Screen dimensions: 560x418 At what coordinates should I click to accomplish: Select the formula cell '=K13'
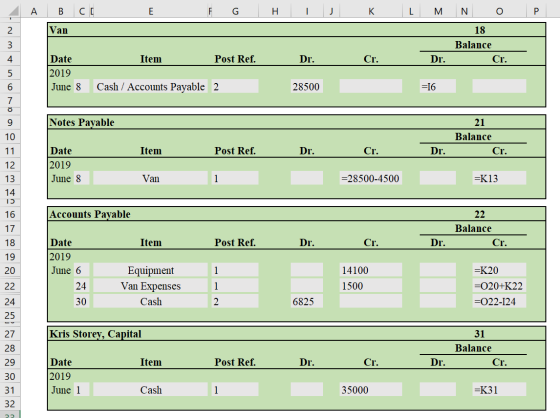click(x=499, y=178)
